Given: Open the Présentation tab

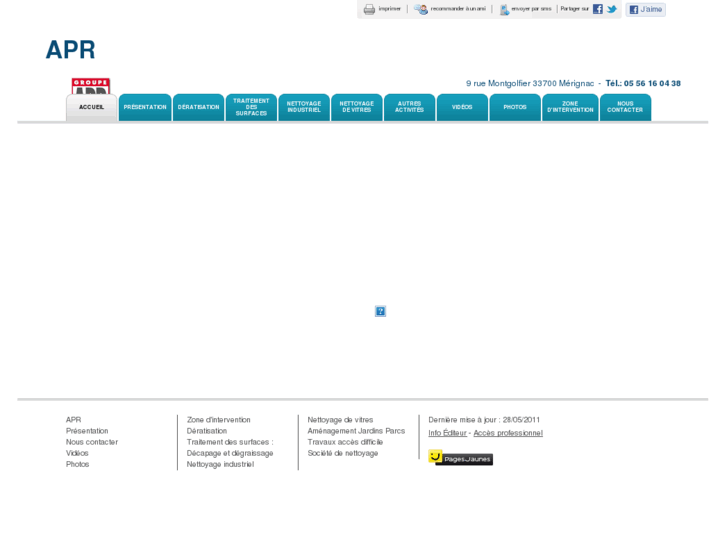Looking at the screenshot, I should pos(145,107).
